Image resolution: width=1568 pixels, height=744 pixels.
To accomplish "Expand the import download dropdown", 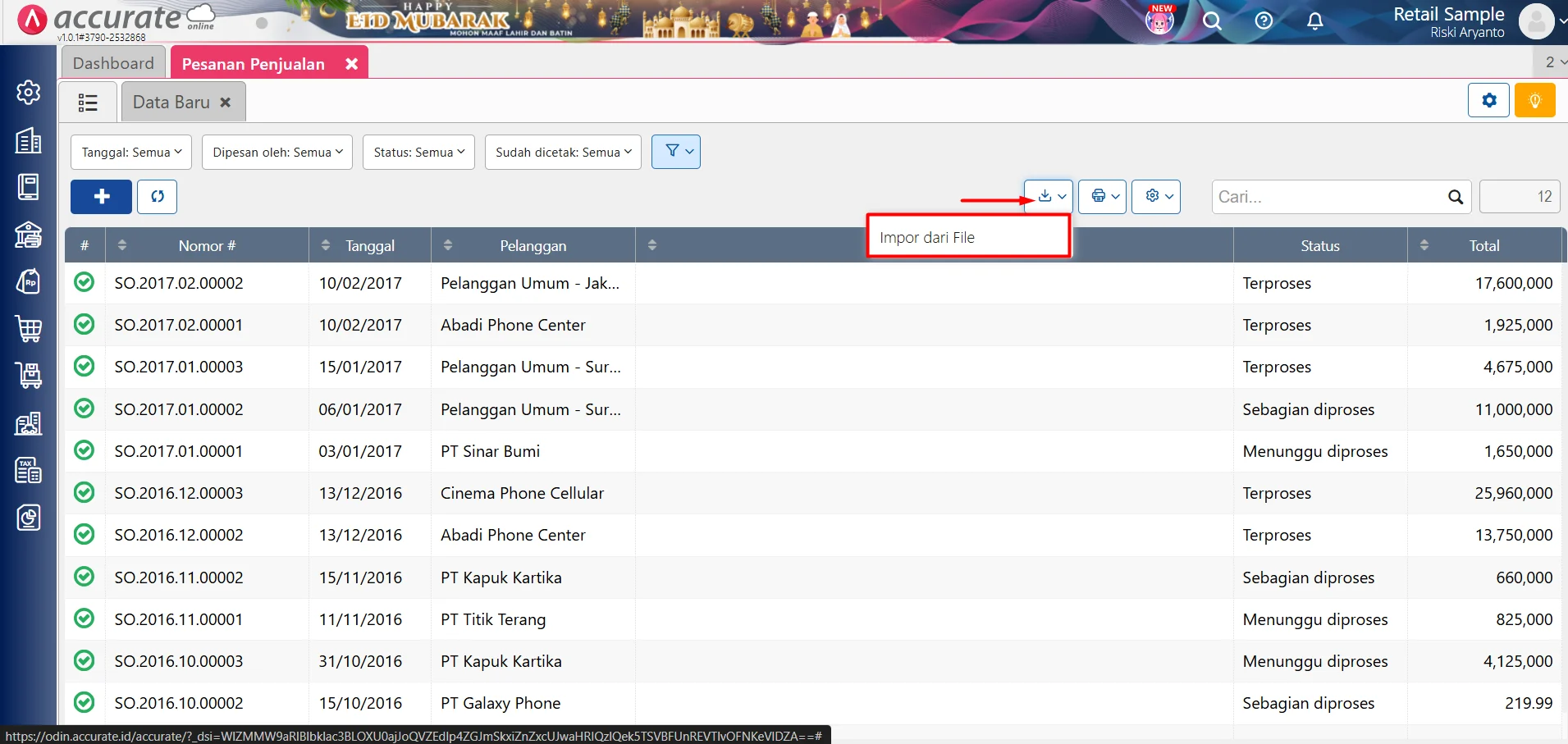I will pyautogui.click(x=1049, y=197).
